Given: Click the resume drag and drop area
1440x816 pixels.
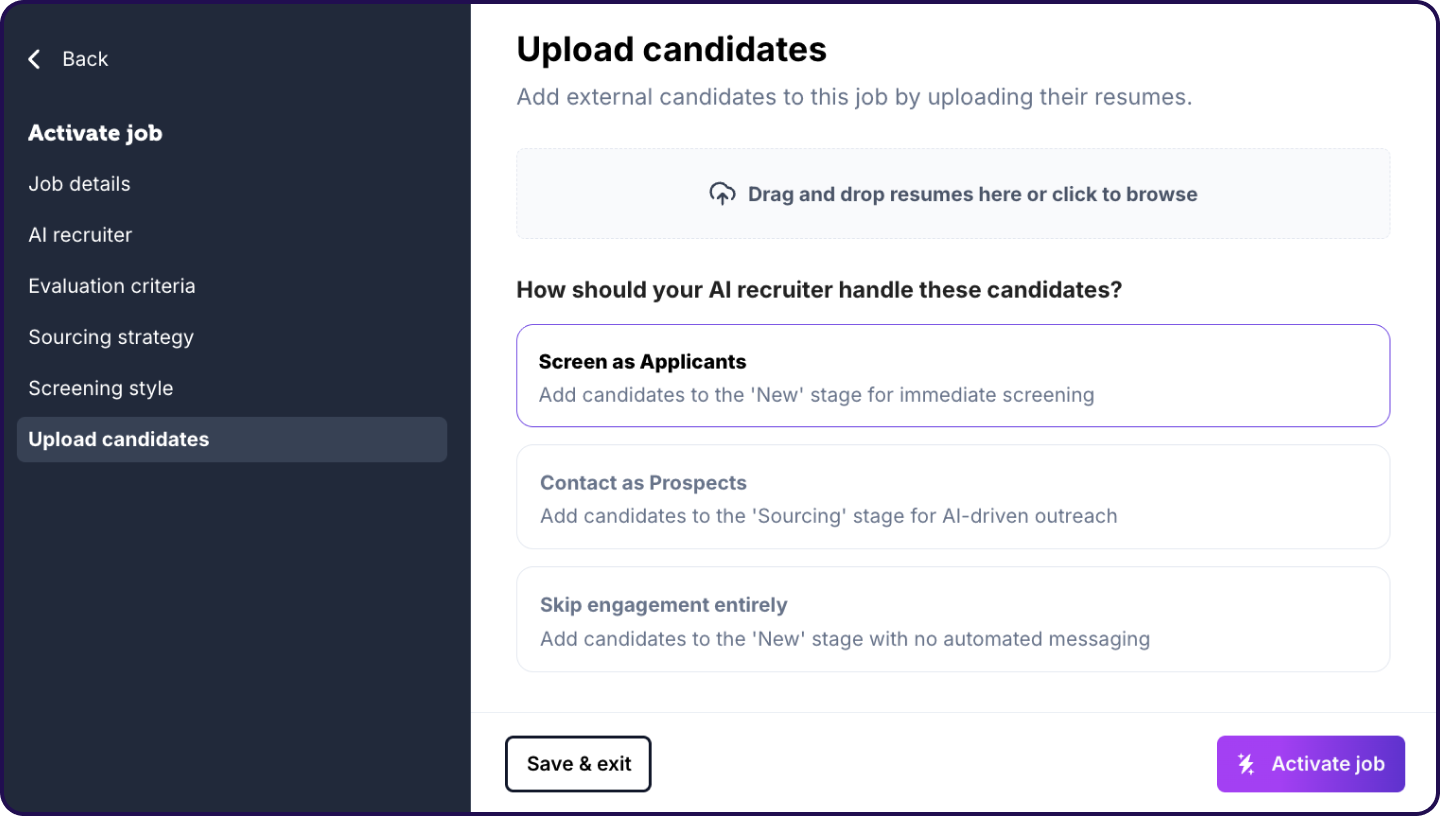Looking at the screenshot, I should (952, 193).
